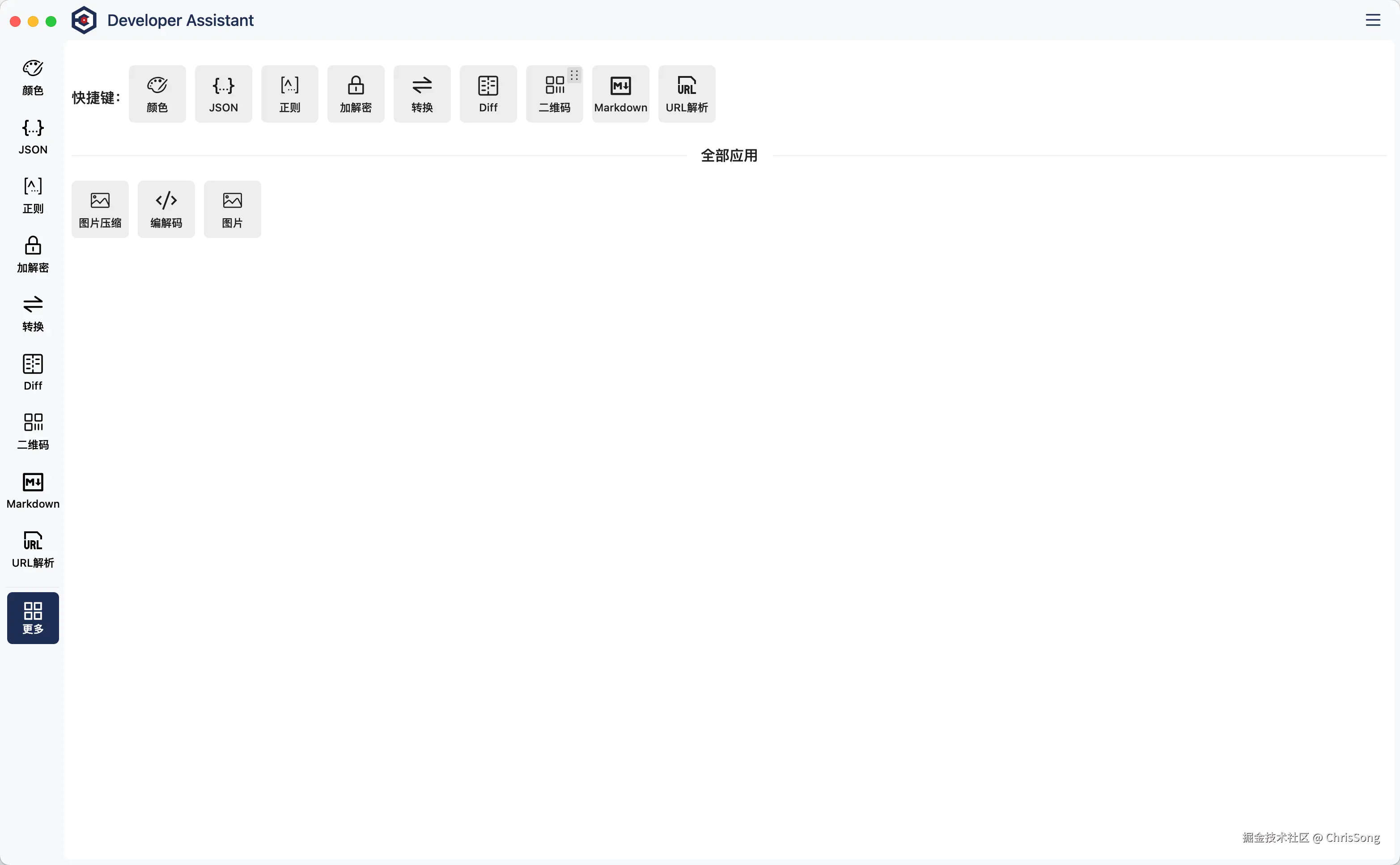Image resolution: width=1400 pixels, height=865 pixels.
Task: Select JSON tool in the left sidebar
Action: coord(33,136)
